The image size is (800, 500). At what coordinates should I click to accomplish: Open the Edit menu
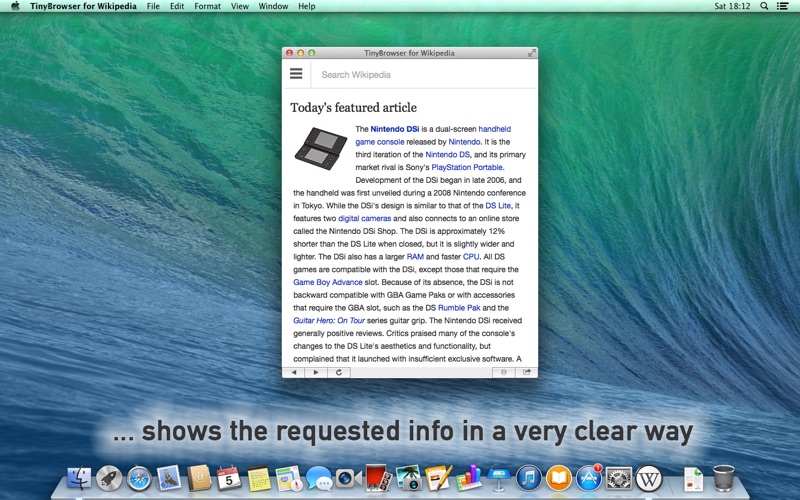point(177,6)
